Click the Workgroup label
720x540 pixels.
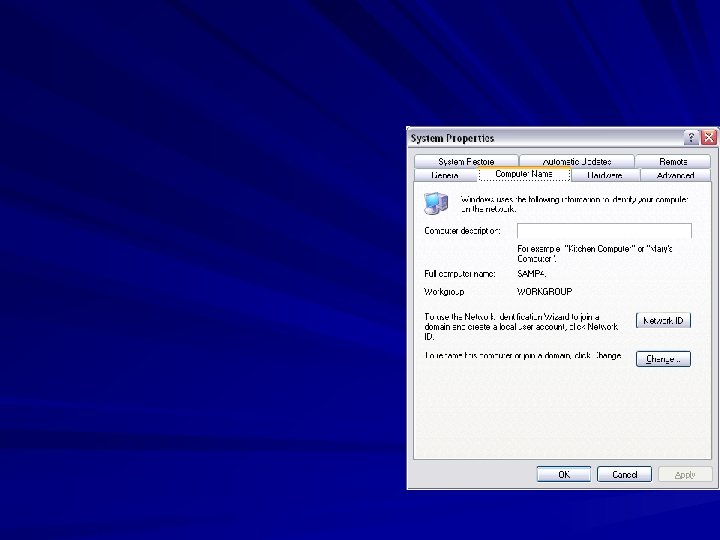pos(444,292)
